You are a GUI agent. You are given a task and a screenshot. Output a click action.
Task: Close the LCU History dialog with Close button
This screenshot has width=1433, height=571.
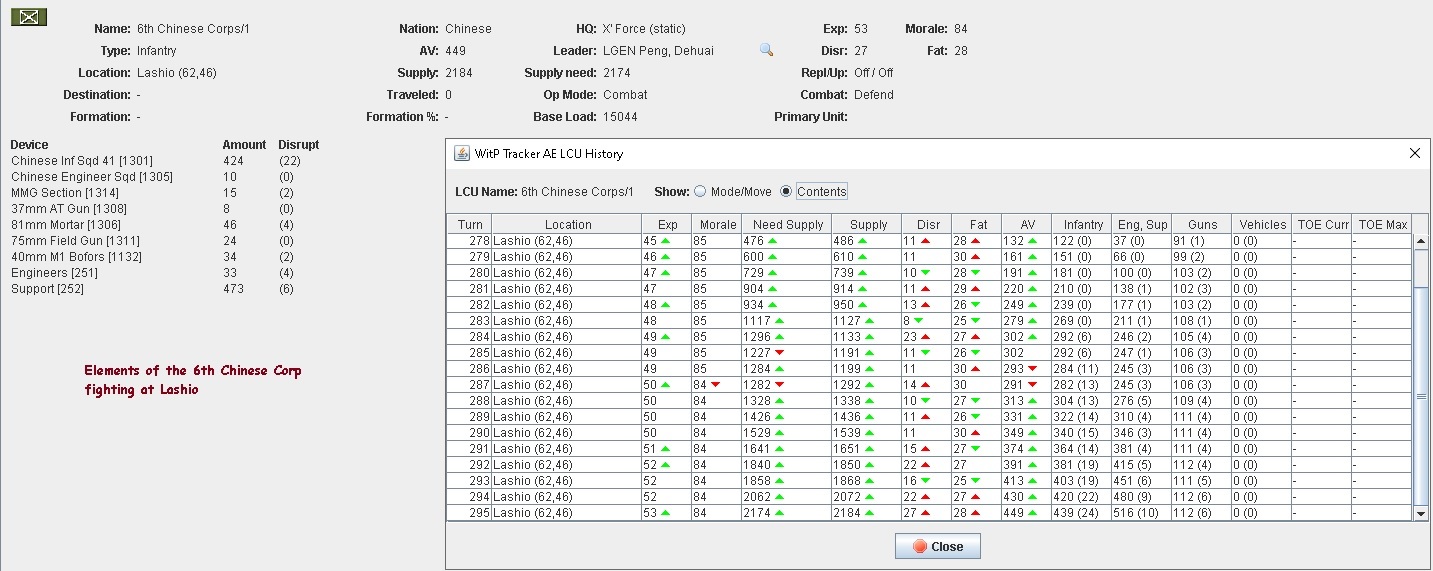point(938,546)
